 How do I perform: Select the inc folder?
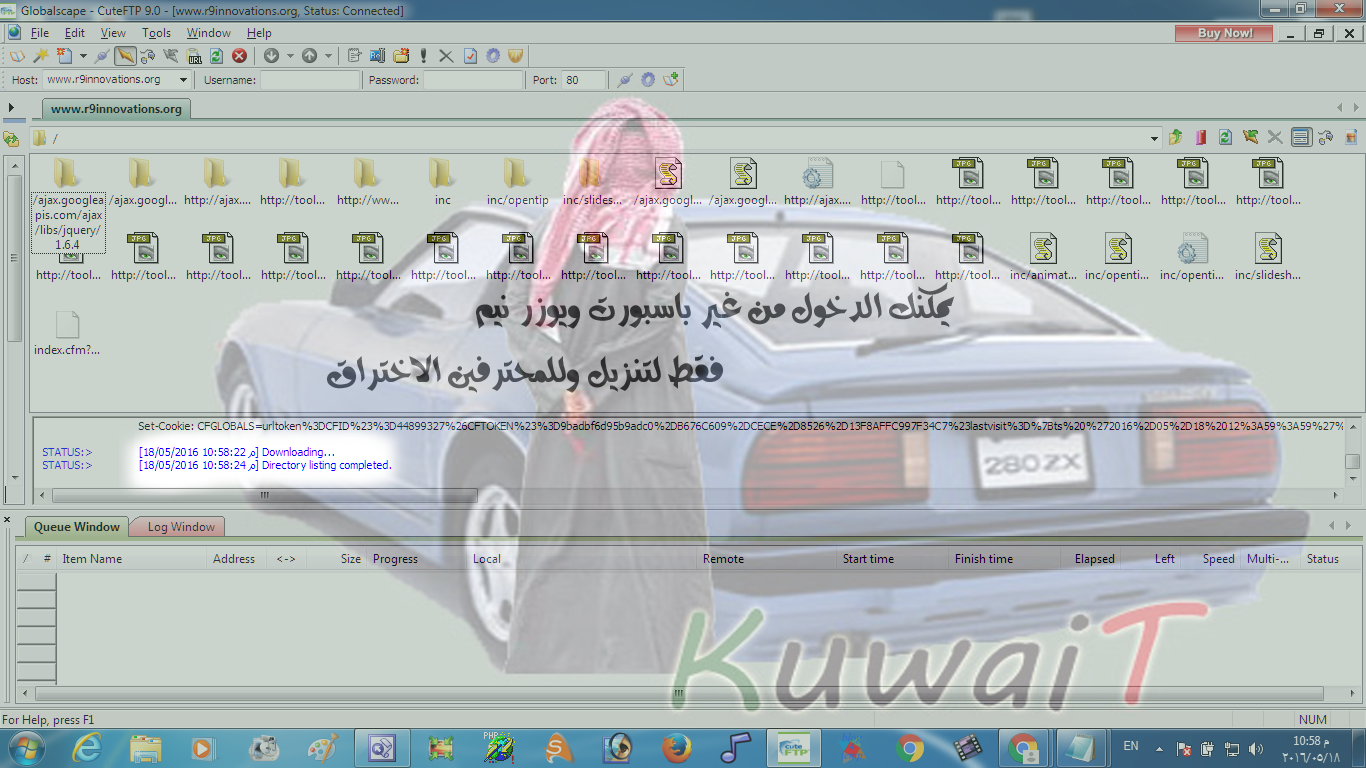click(442, 183)
